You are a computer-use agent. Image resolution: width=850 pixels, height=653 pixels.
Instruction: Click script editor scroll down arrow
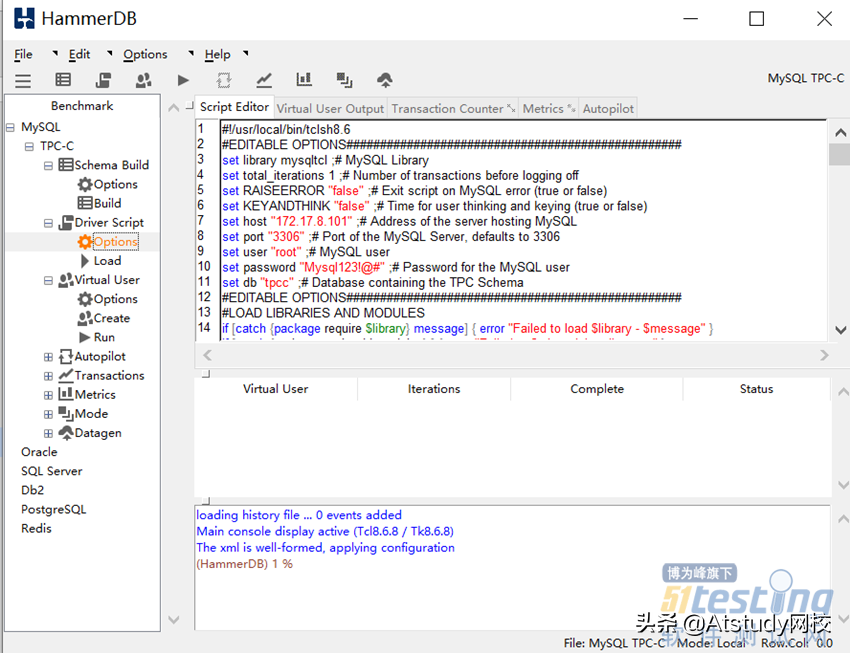(840, 329)
